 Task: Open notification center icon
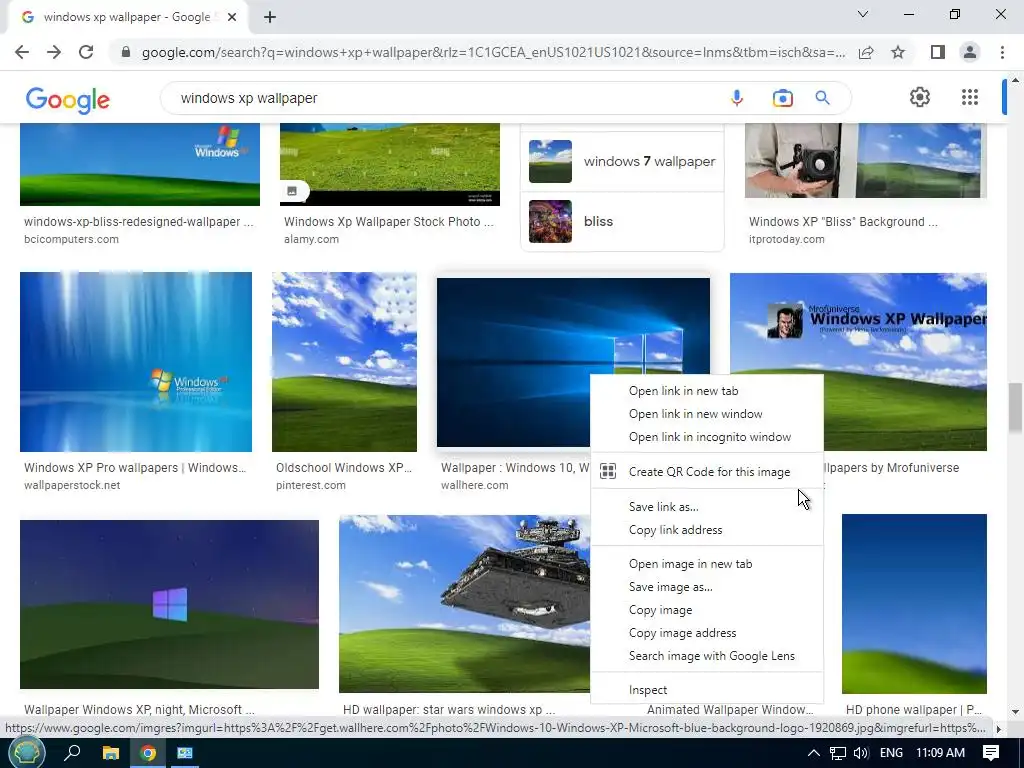[991, 753]
